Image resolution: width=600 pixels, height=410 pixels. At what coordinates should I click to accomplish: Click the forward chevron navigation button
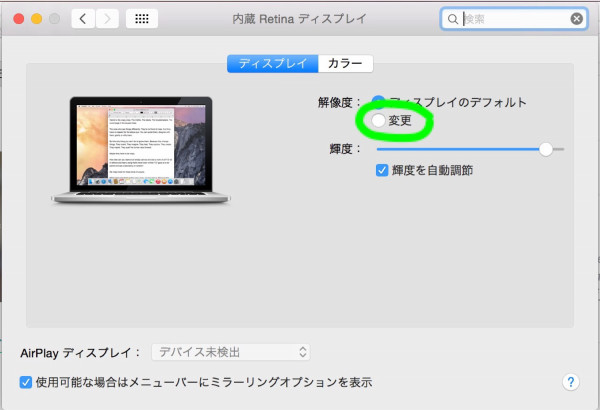pyautogui.click(x=107, y=19)
